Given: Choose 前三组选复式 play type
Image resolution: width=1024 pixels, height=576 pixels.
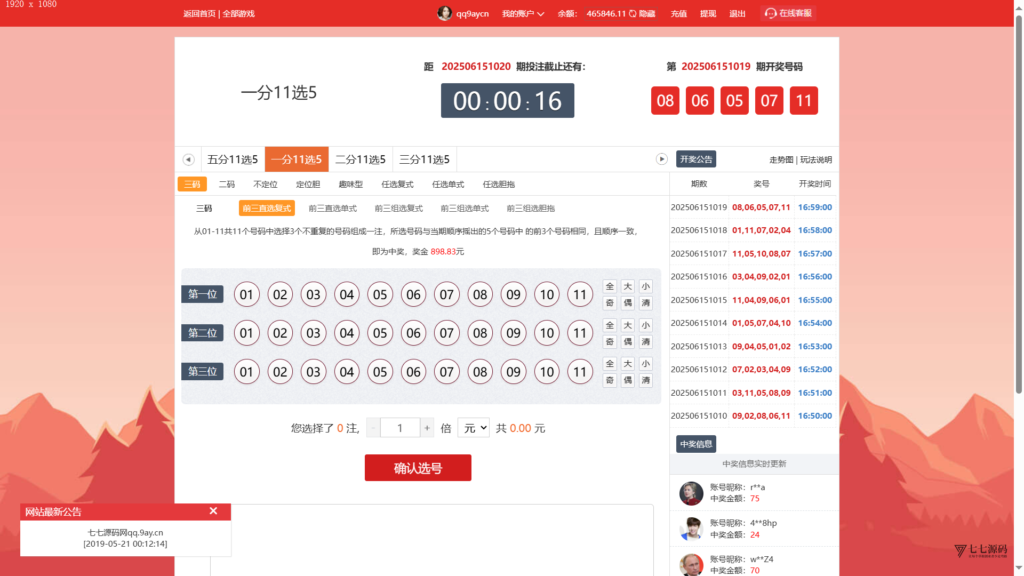Looking at the screenshot, I should pos(398,208).
